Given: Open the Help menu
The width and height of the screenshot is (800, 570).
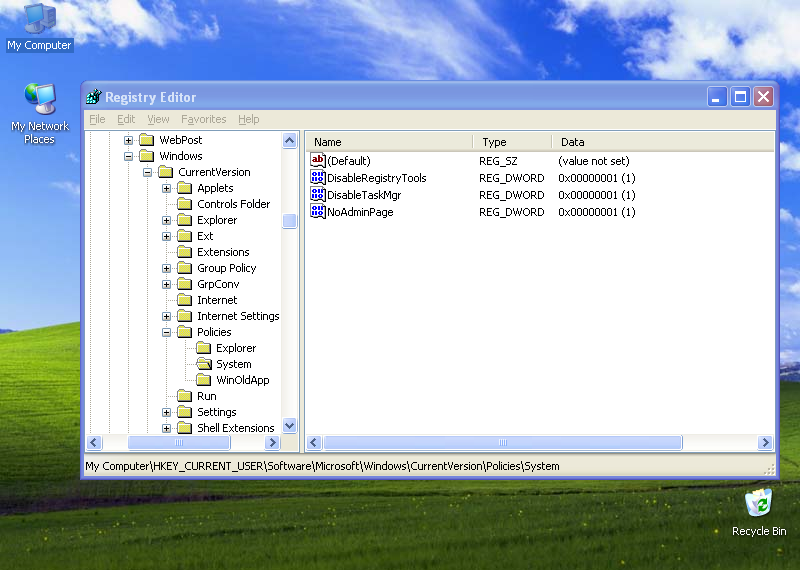Looking at the screenshot, I should [248, 119].
